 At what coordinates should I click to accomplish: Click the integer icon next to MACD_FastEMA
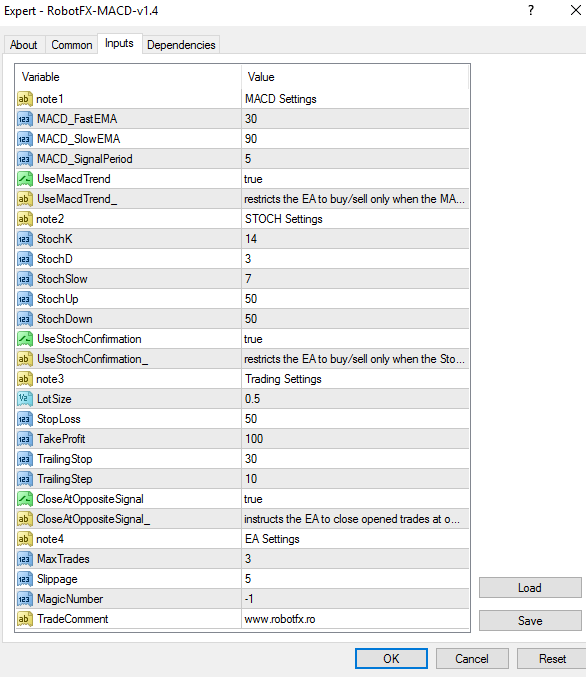tap(25, 119)
